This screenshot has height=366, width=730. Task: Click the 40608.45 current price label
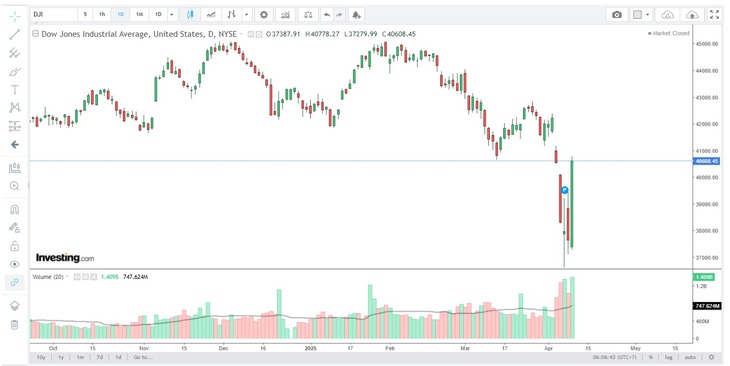(x=706, y=161)
